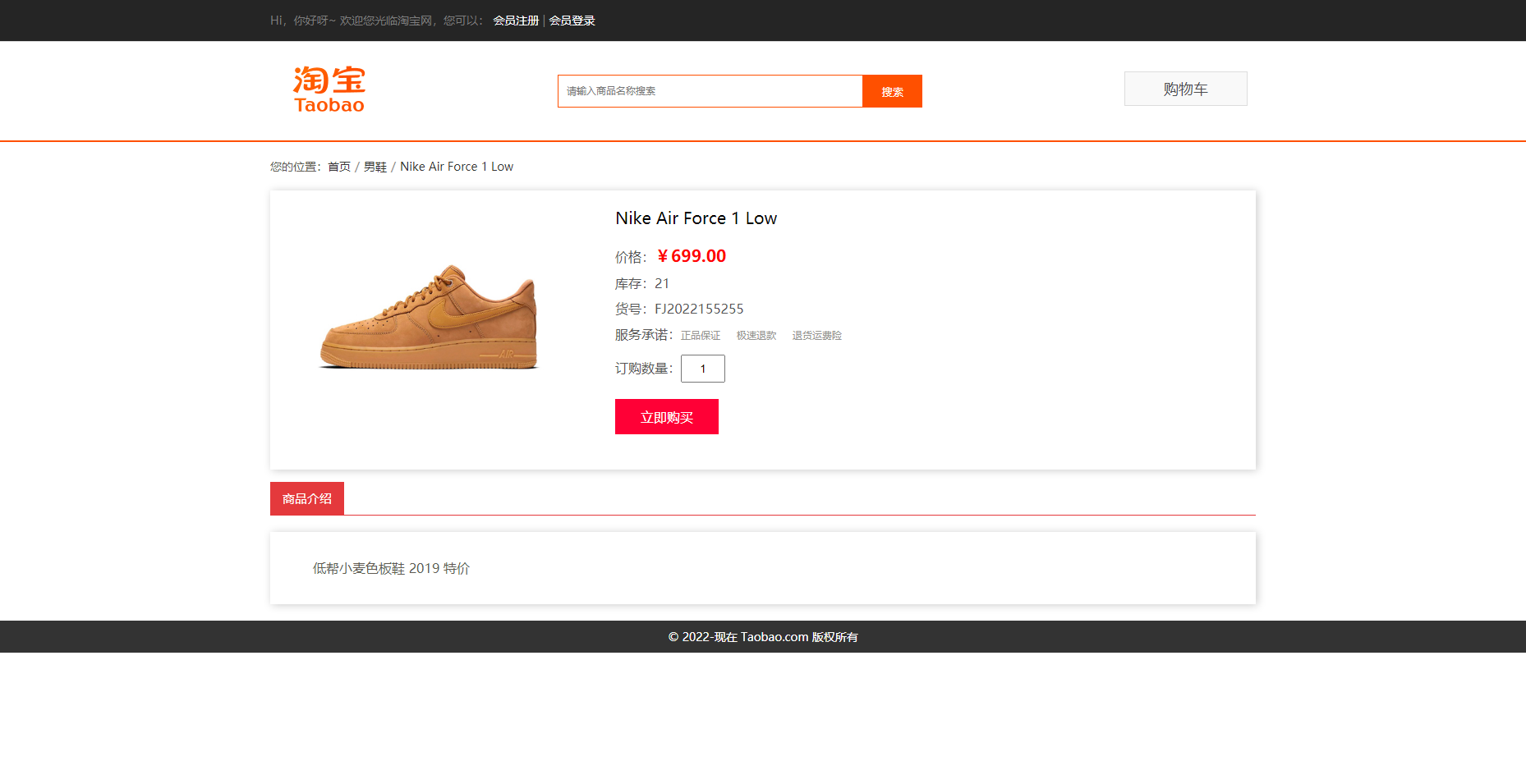This screenshot has width=1526, height=784.
Task: Click the footer copyright Taobao.com text
Action: coord(763,637)
